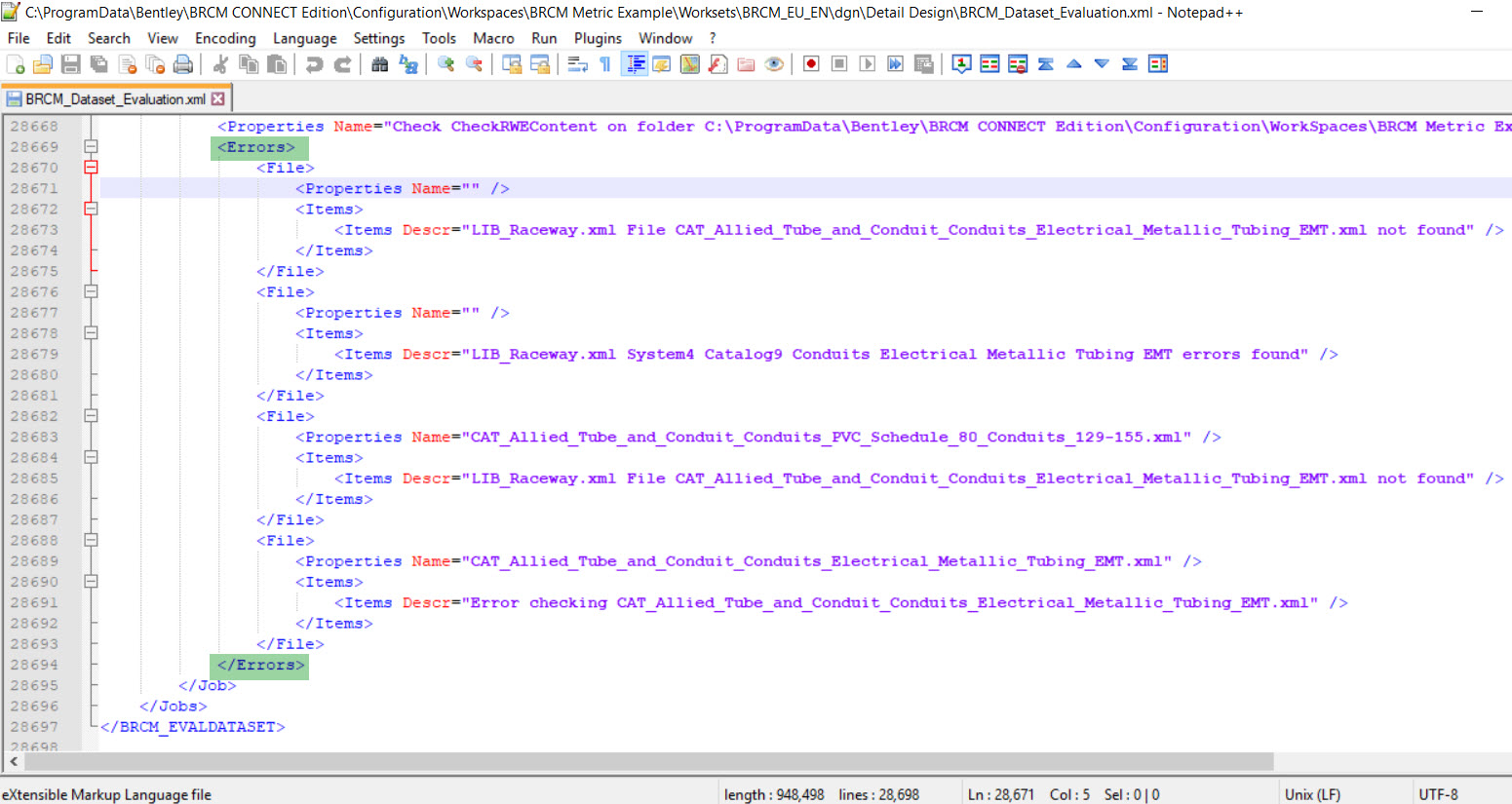Image resolution: width=1512 pixels, height=804 pixels.
Task: Toggle show all characters pilcrow icon
Action: pos(605,64)
